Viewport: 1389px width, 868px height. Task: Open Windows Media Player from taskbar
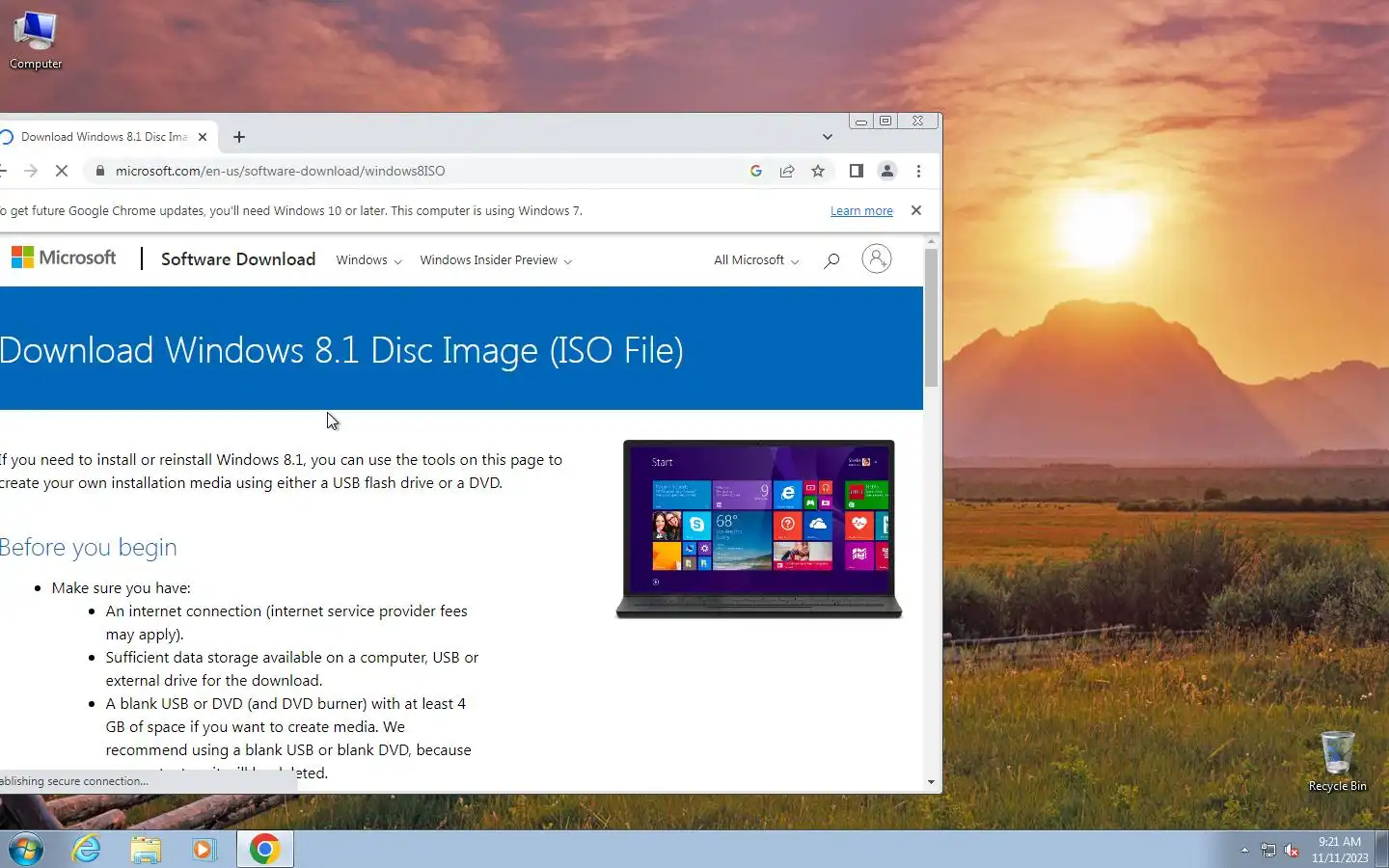204,849
